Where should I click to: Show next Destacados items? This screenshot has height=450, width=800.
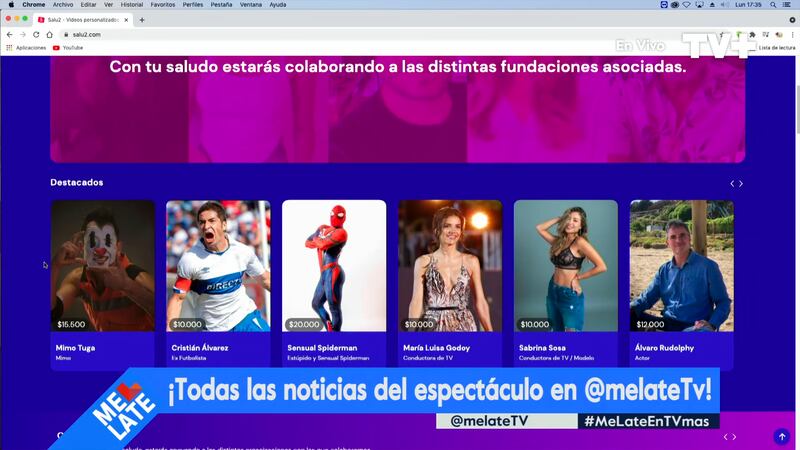point(741,184)
